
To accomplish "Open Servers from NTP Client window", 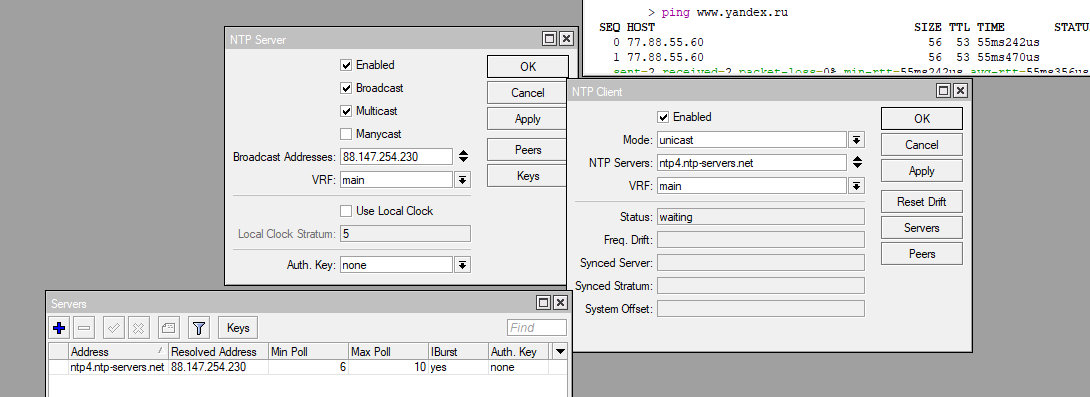I will click(x=922, y=228).
